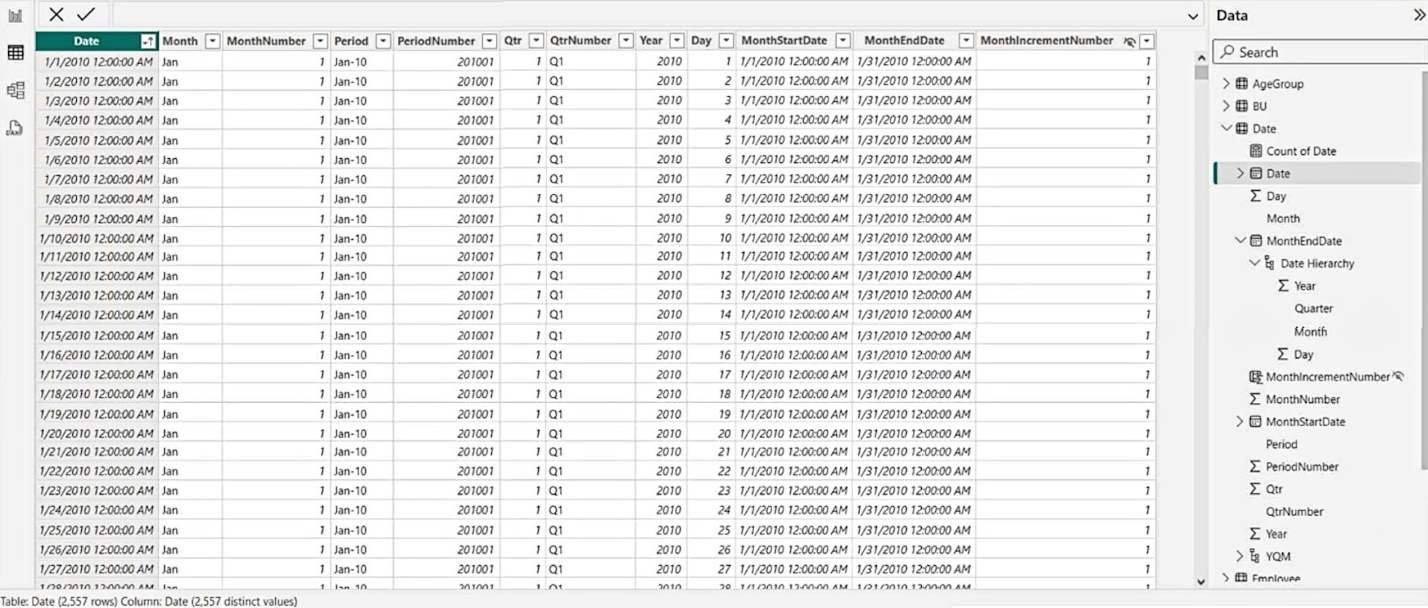Open the MonthEndDate column filter dropdown

[x=966, y=41]
